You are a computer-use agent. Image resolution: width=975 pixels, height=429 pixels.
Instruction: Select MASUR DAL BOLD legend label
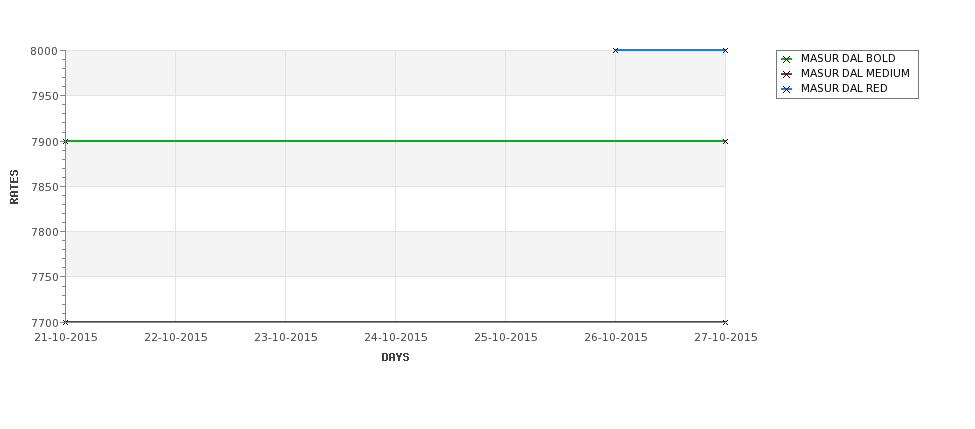point(848,58)
